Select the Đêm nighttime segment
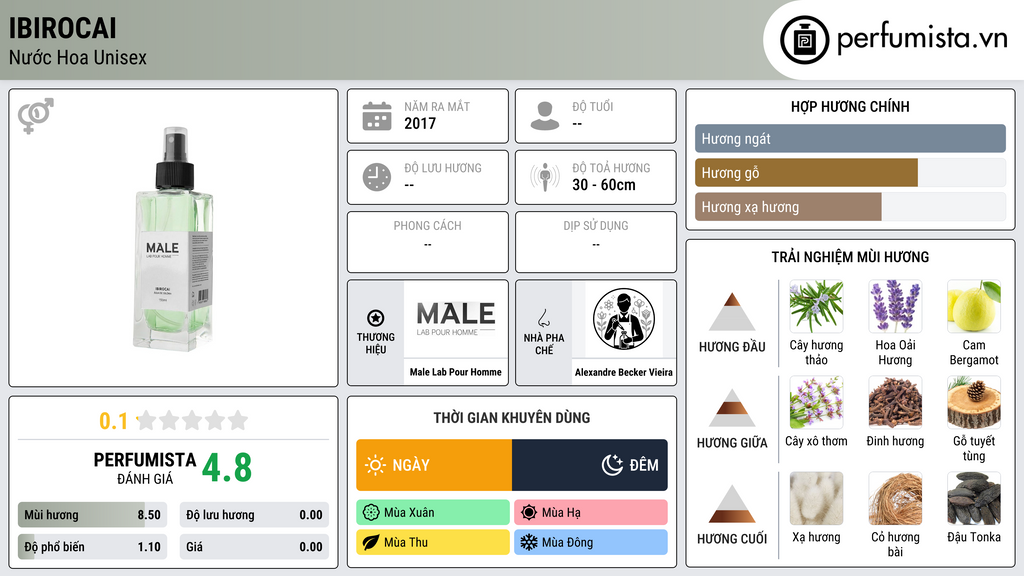Viewport: 1024px width, 576px height. pos(590,465)
